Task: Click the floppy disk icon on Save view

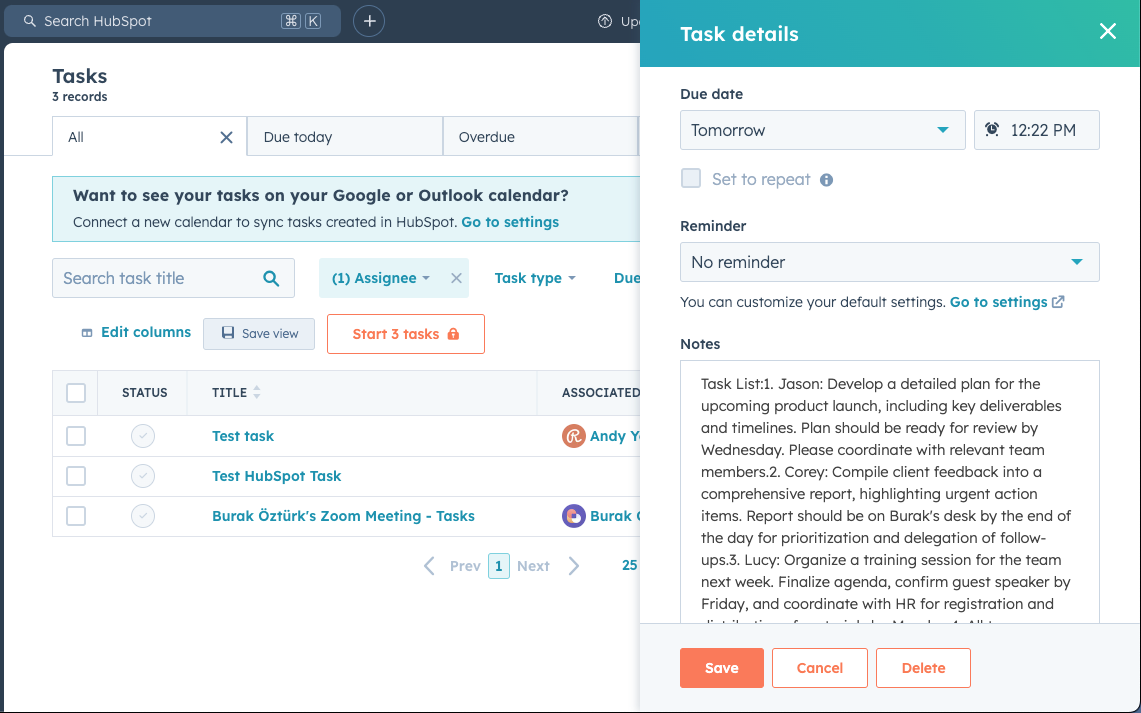Action: 228,332
